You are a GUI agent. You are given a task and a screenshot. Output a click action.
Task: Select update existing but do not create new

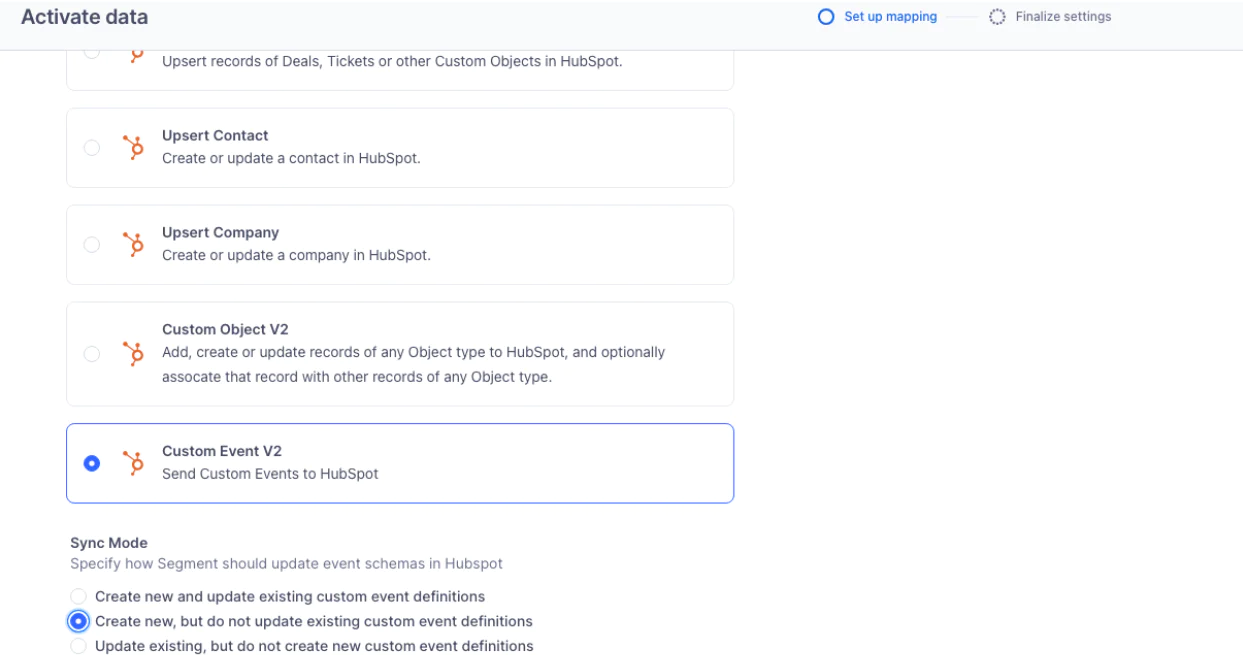tap(79, 644)
